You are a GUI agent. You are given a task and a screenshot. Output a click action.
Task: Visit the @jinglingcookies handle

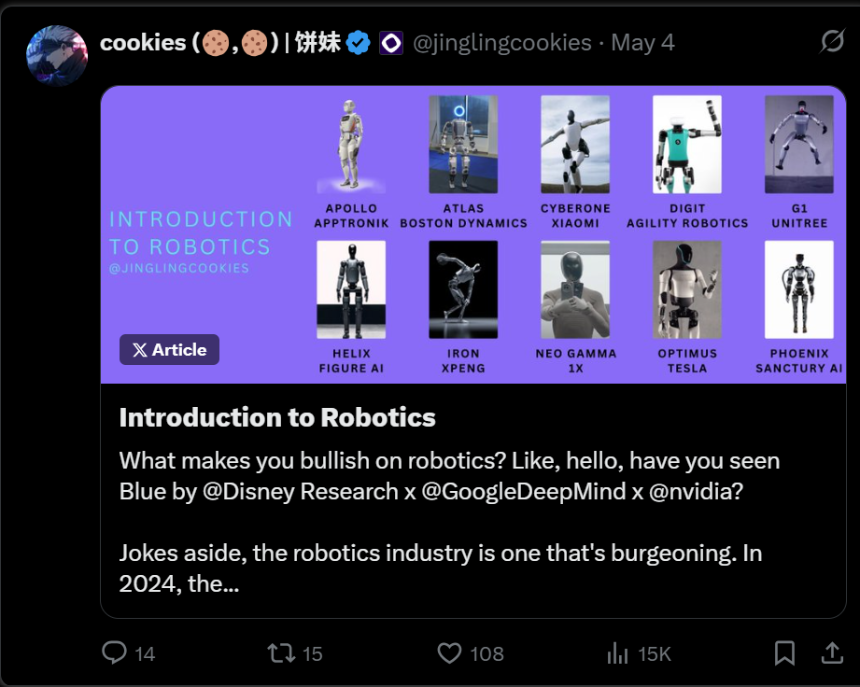click(x=502, y=43)
